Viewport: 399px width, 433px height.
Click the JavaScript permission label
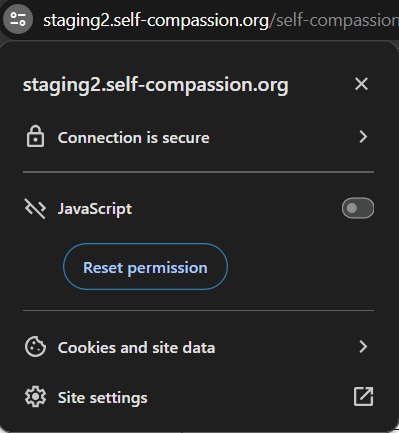pos(95,209)
